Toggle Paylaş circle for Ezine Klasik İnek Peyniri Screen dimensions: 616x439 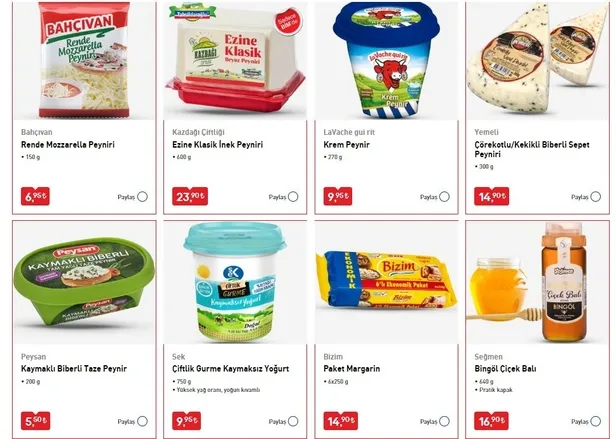[x=293, y=197]
